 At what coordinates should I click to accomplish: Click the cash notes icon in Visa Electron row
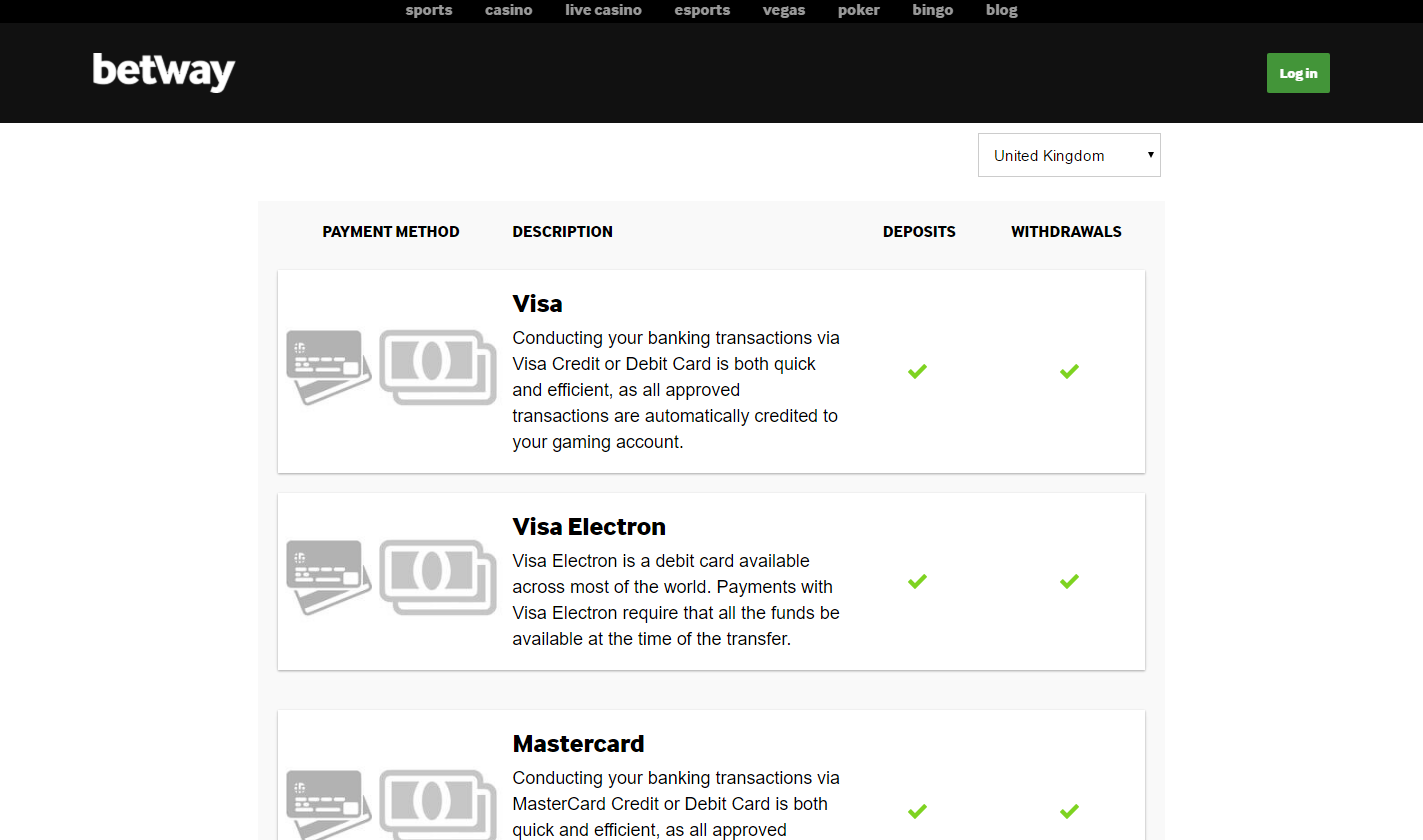(438, 577)
